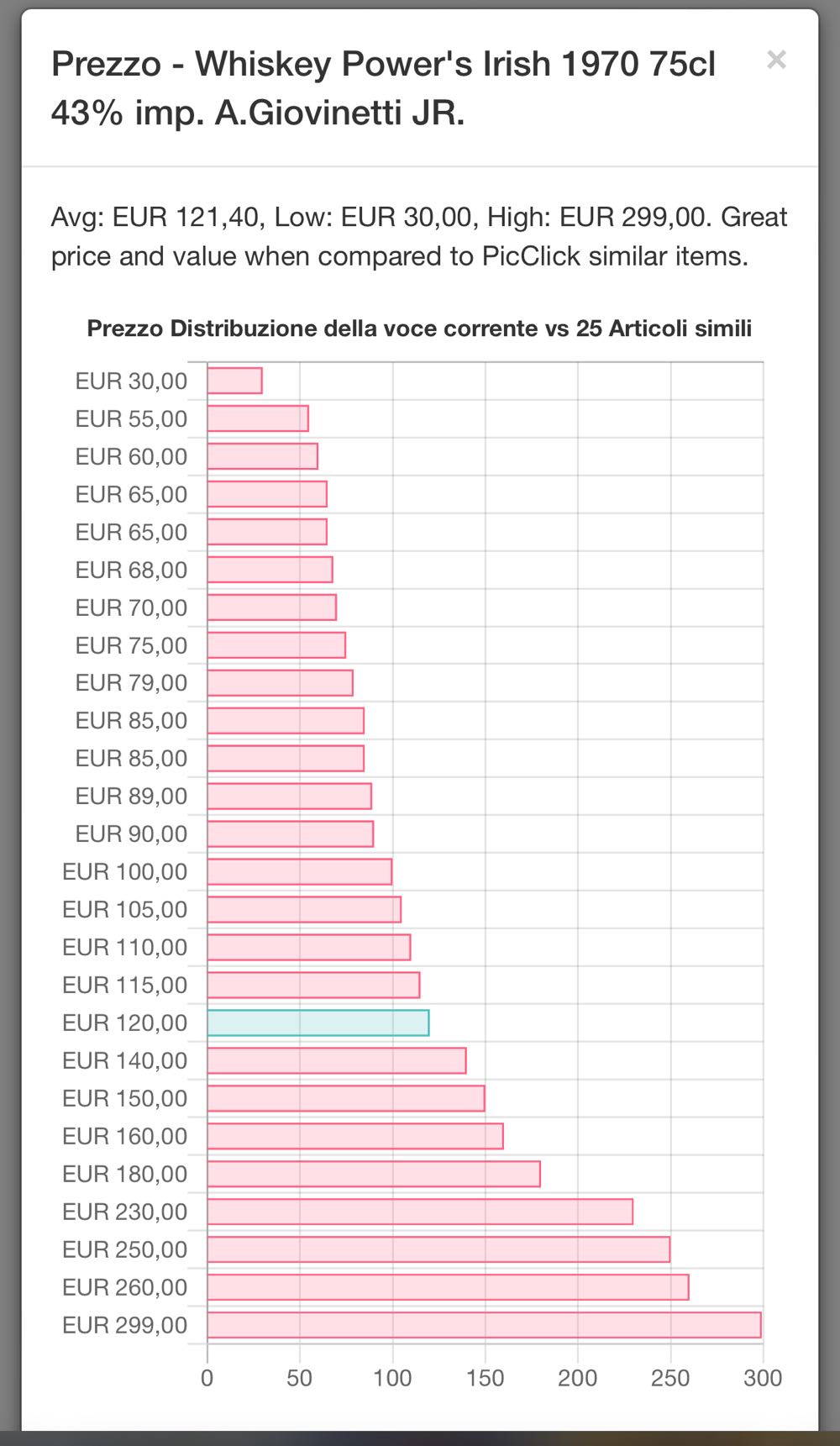Click the EUR 230,00 bar
840x1446 pixels.
coord(420,1212)
